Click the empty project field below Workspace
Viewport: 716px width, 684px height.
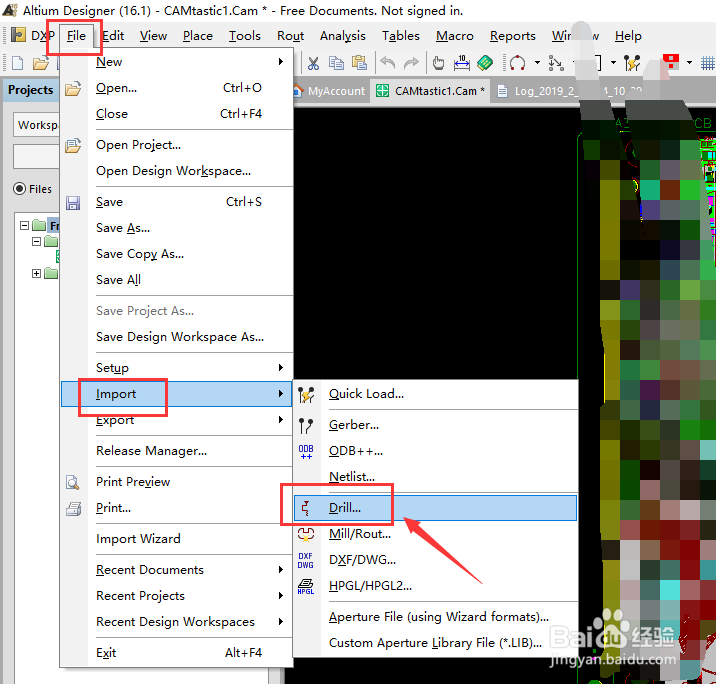[37, 157]
